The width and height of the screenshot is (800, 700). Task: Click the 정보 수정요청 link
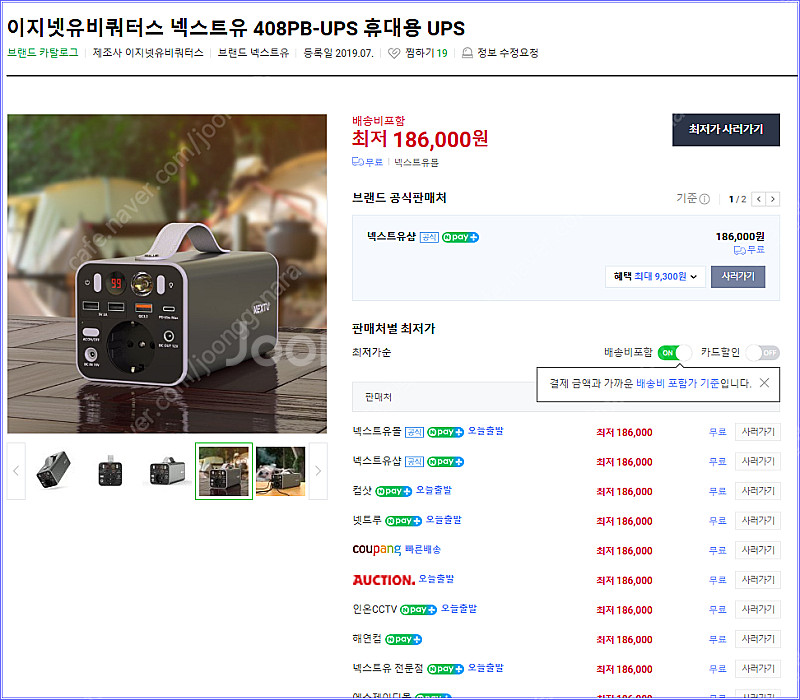(508, 53)
